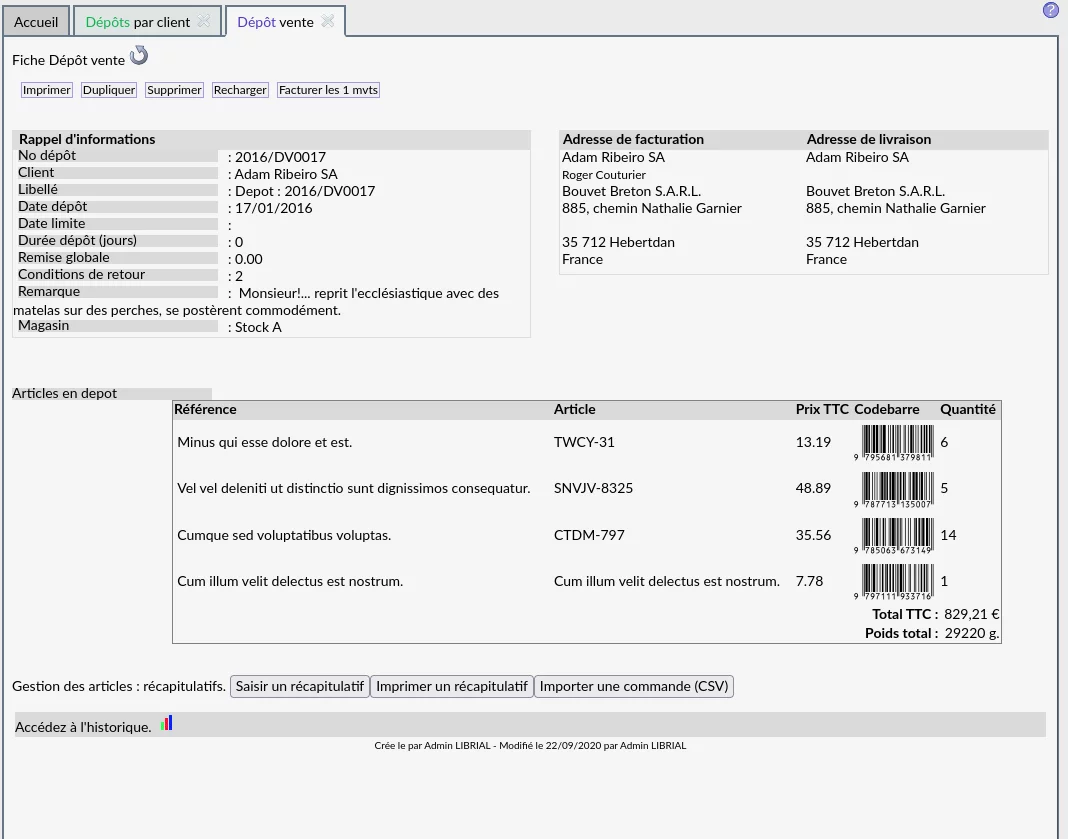
Task: Click barcode 9787713135007 for SNVJV-8325
Action: click(894, 489)
